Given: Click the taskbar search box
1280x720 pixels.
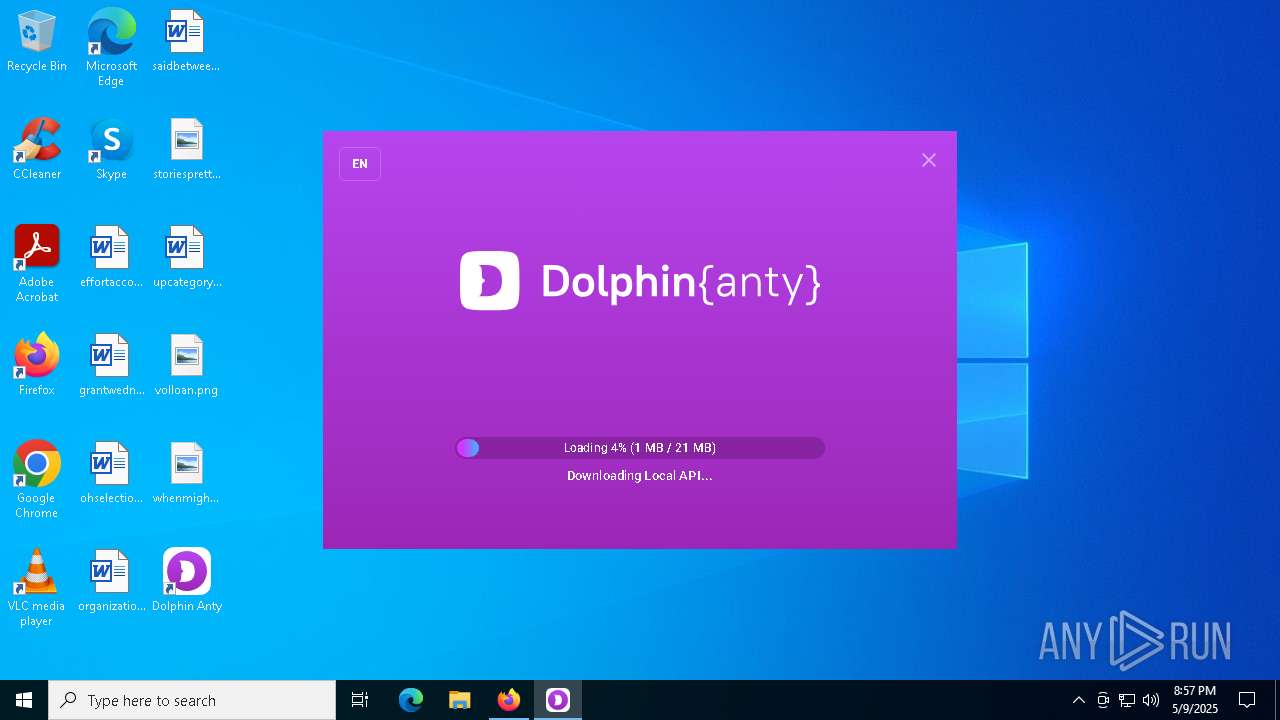Looking at the screenshot, I should click(x=192, y=700).
